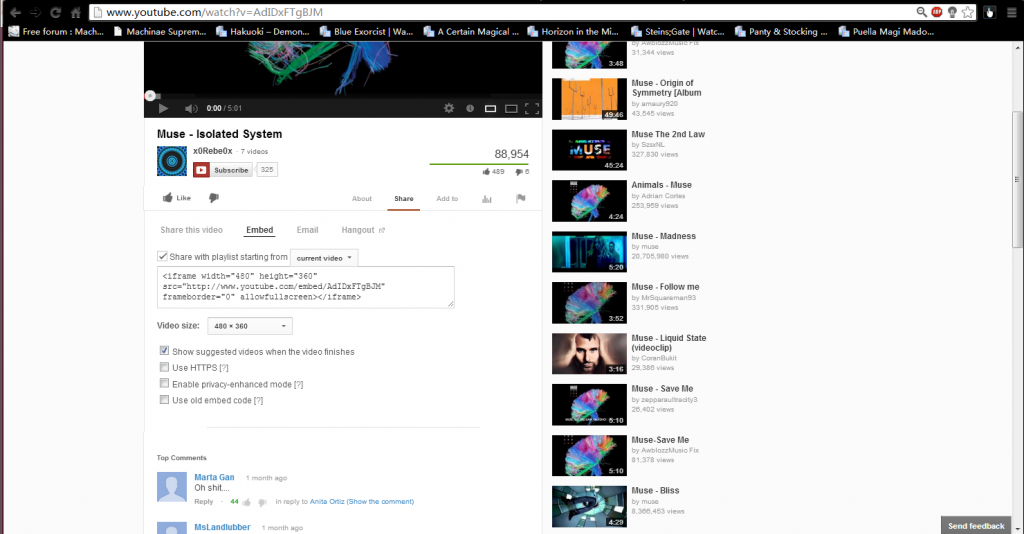Play the video with the play button
Image resolution: width=1024 pixels, height=534 pixels.
point(163,108)
